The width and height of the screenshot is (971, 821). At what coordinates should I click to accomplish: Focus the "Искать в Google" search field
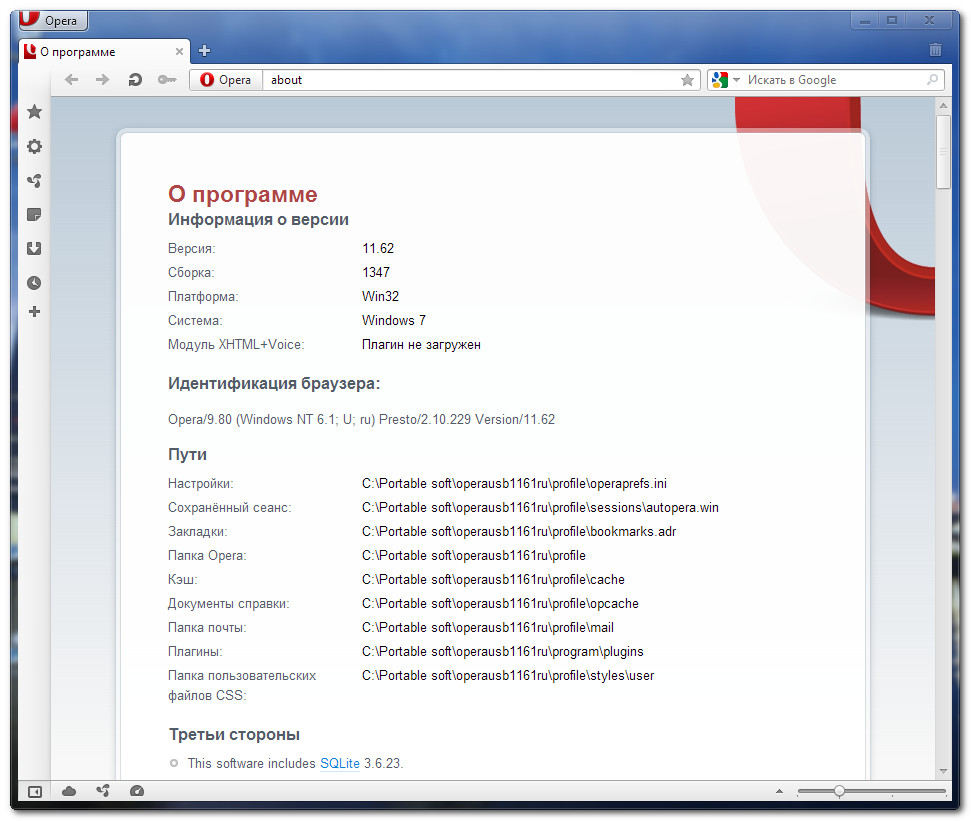(833, 80)
